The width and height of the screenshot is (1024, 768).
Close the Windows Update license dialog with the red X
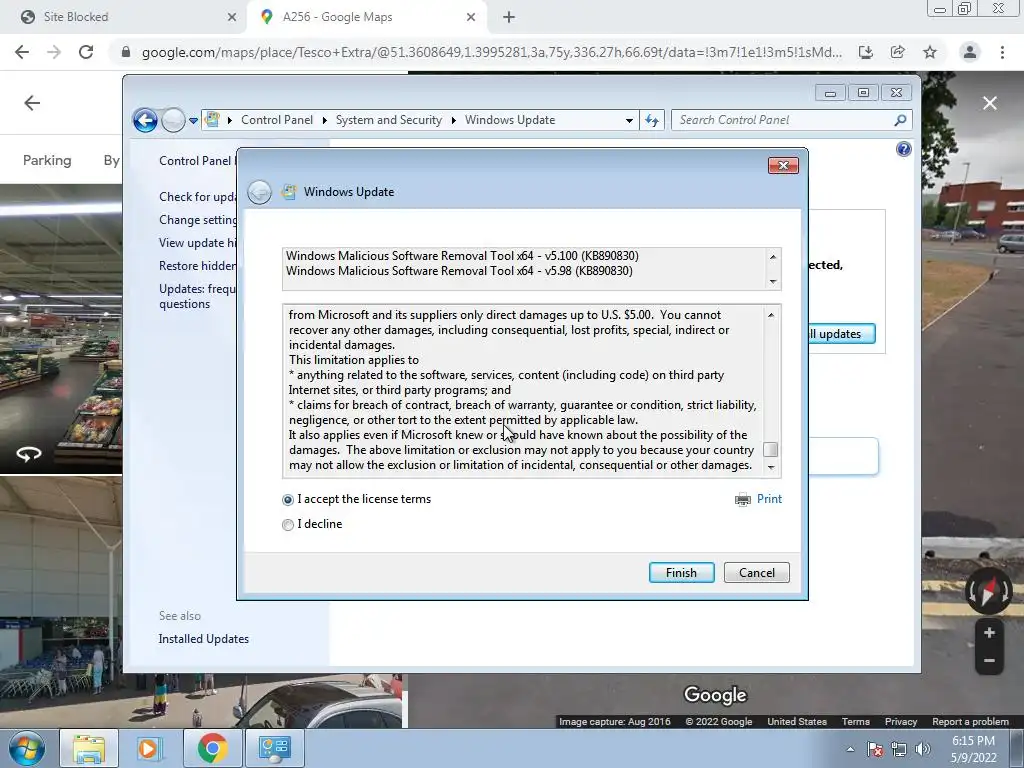(x=783, y=165)
